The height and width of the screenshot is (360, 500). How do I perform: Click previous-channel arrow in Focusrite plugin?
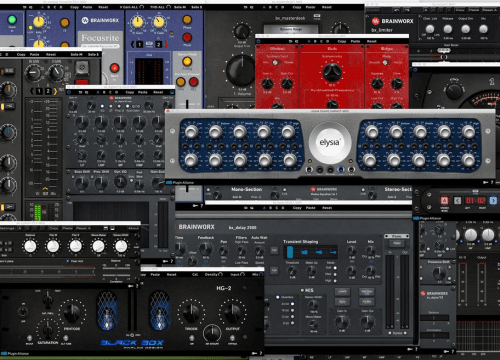click(x=132, y=44)
